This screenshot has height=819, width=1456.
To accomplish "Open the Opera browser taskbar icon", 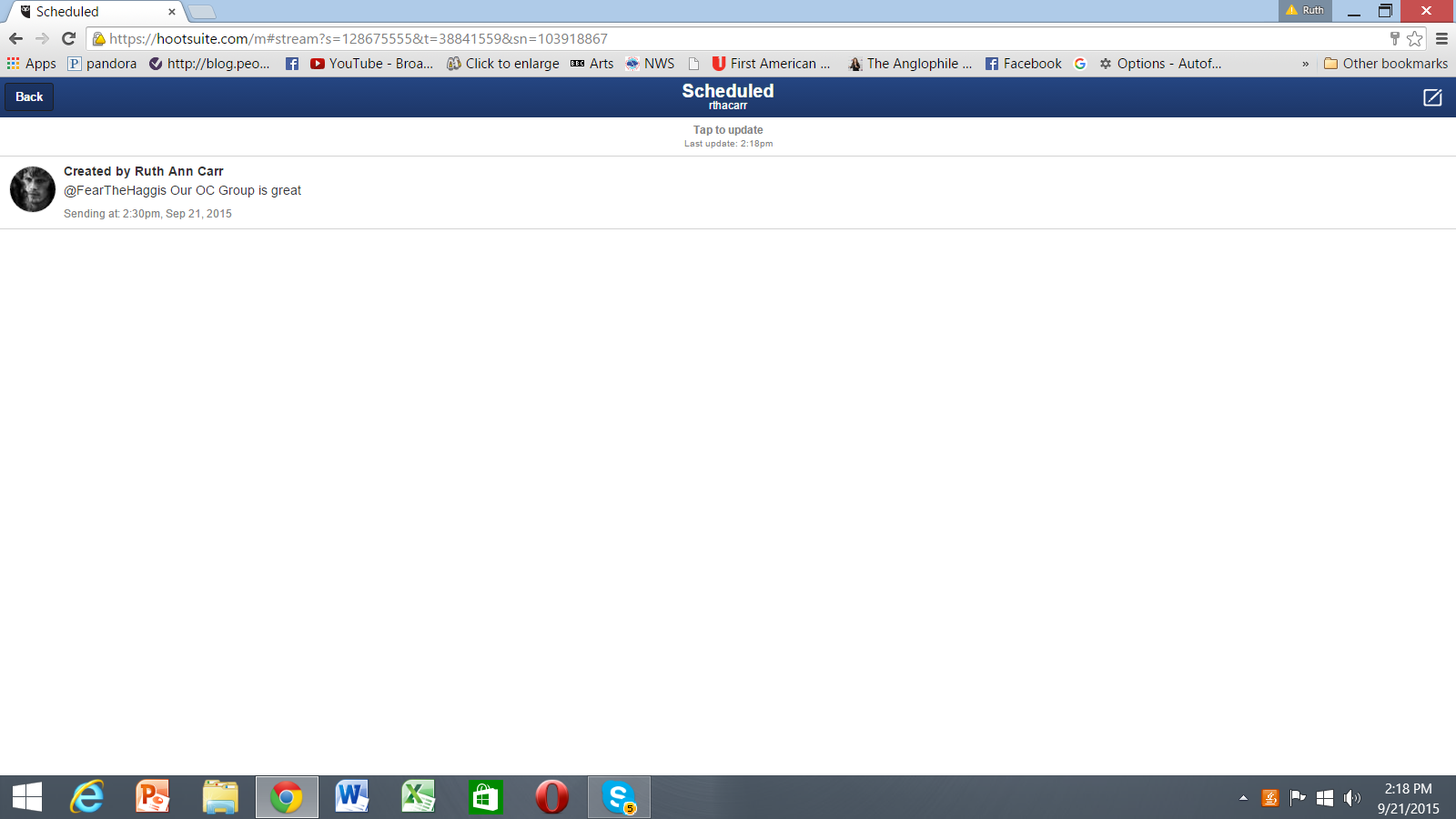I will coord(551,797).
